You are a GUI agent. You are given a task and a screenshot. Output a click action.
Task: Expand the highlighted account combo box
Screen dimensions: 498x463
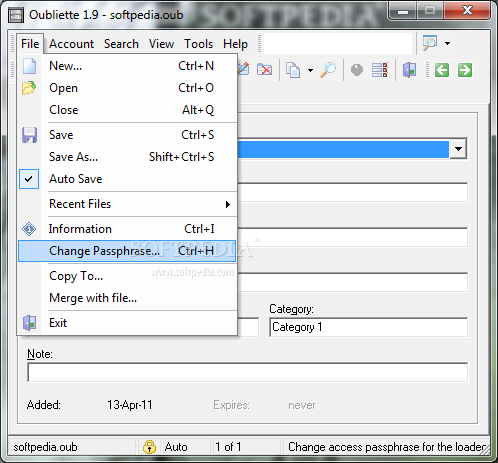pos(458,149)
